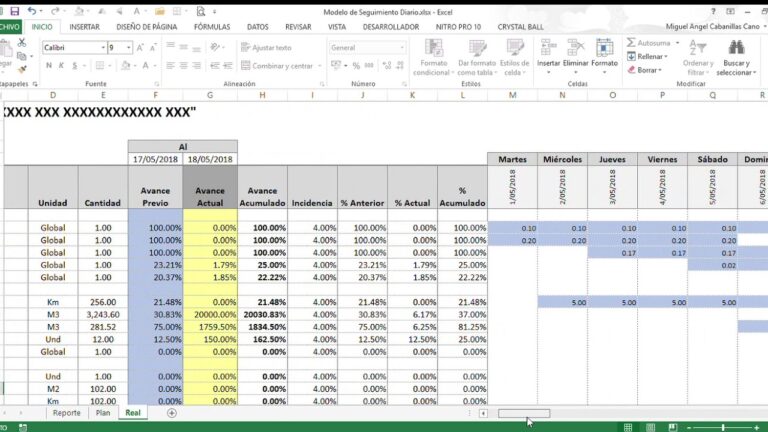Screen dimensions: 768x432
Task: Open Borrar dropdown
Action: tap(645, 70)
